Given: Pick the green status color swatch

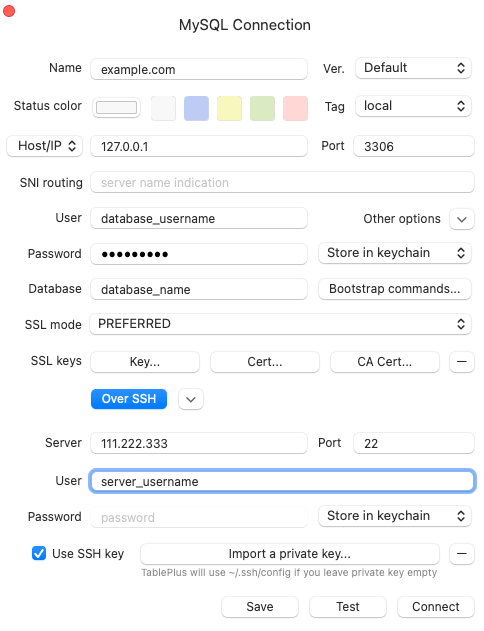Looking at the screenshot, I should click(262, 108).
